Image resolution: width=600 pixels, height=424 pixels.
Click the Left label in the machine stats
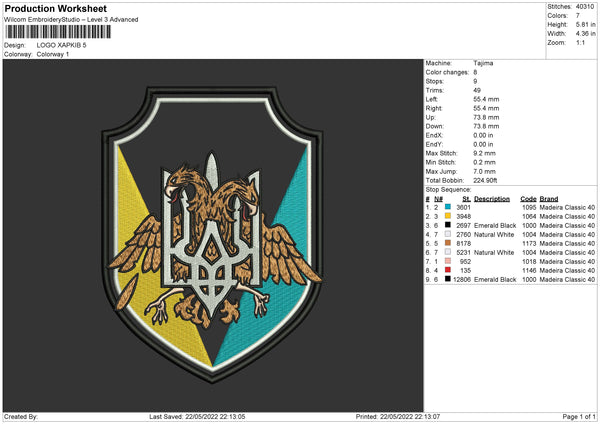tap(431, 99)
